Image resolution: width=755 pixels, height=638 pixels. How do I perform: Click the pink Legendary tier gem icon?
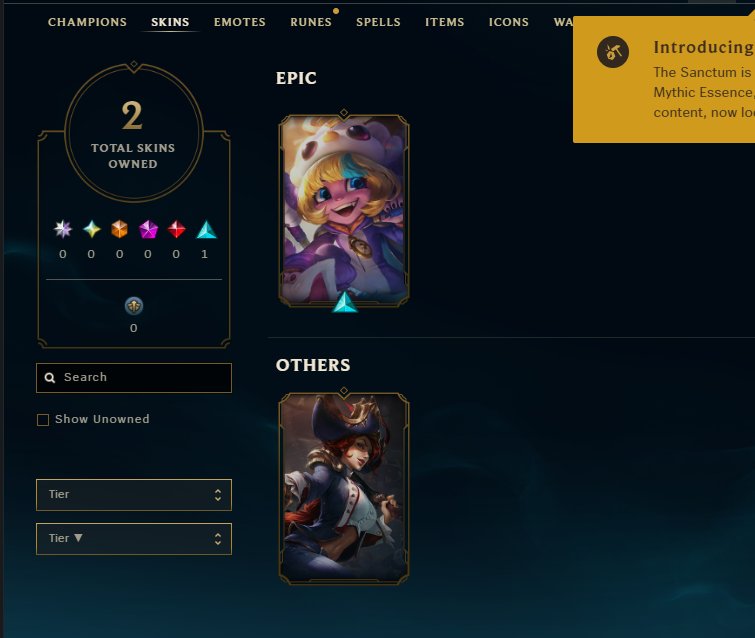coord(148,229)
